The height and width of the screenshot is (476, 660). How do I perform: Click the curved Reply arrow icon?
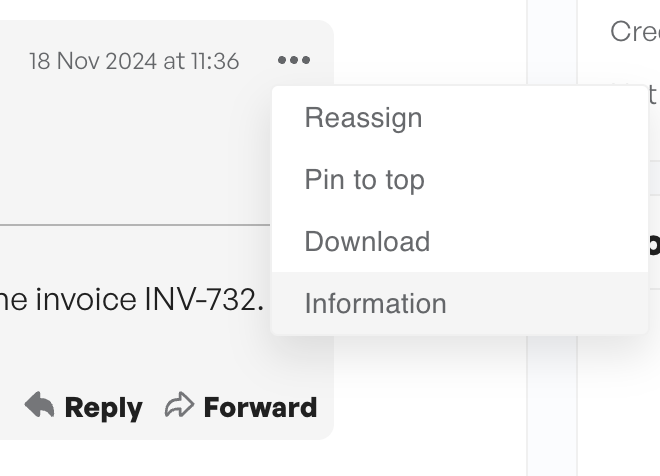40,405
